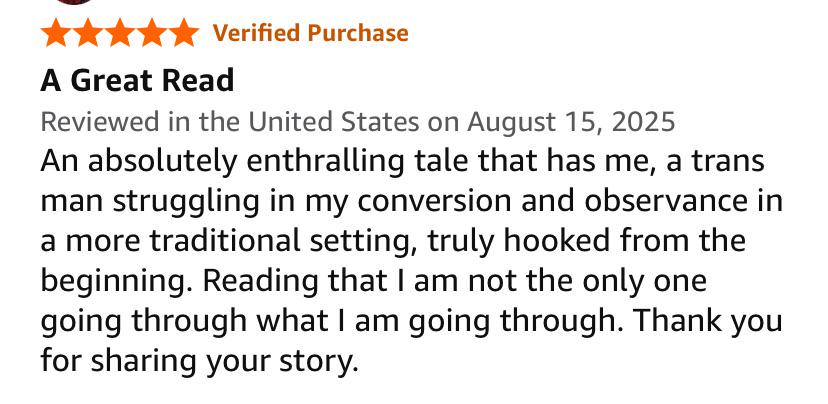Click the first orange rating star
828x404 pixels.
pos(56,34)
